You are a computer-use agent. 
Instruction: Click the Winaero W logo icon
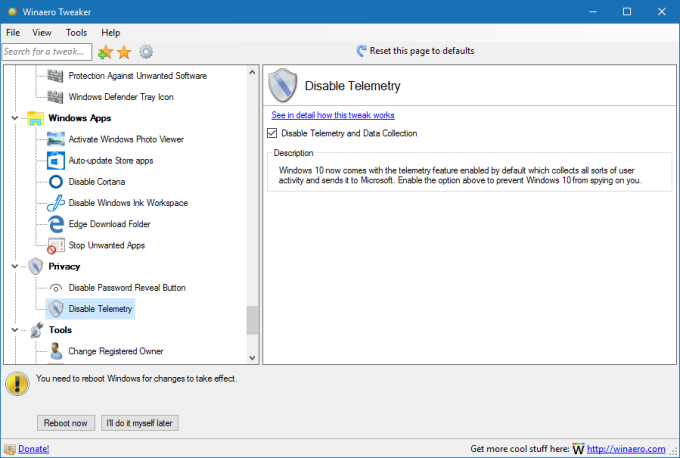578,449
